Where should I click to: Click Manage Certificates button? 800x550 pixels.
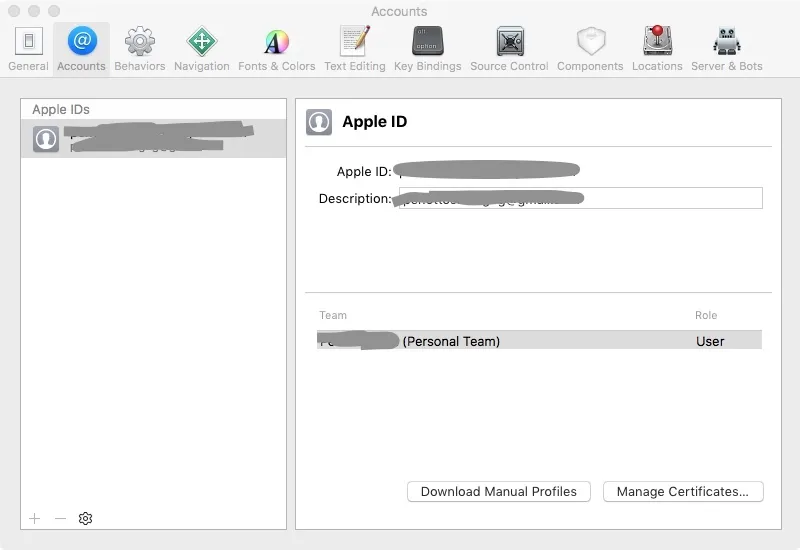[683, 491]
